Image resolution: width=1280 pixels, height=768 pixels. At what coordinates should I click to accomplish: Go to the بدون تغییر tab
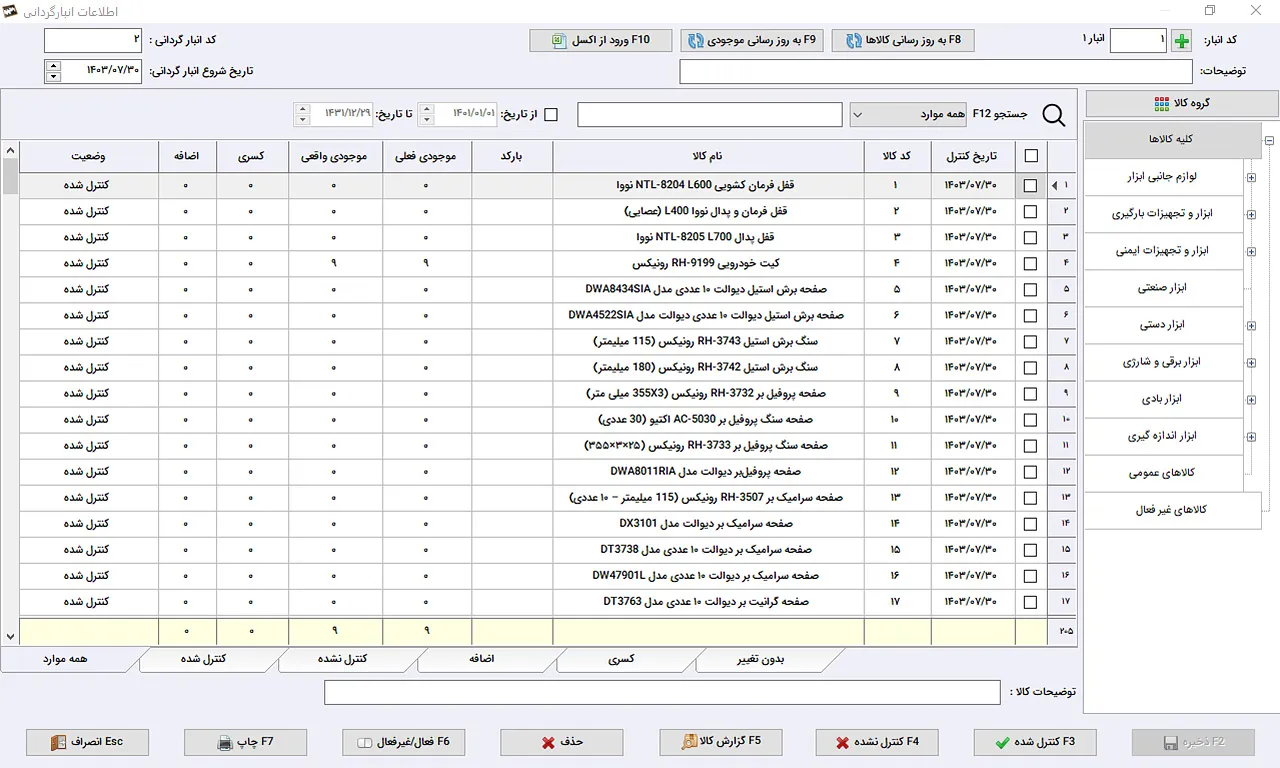pos(761,659)
